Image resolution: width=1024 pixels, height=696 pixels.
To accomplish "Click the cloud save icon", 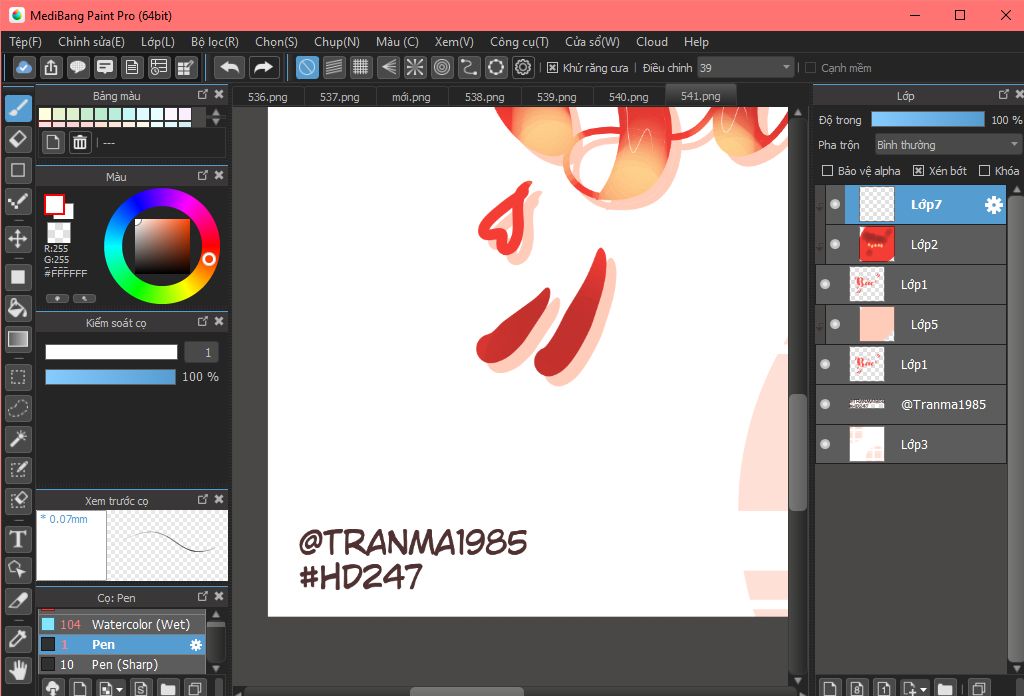I will [x=24, y=67].
